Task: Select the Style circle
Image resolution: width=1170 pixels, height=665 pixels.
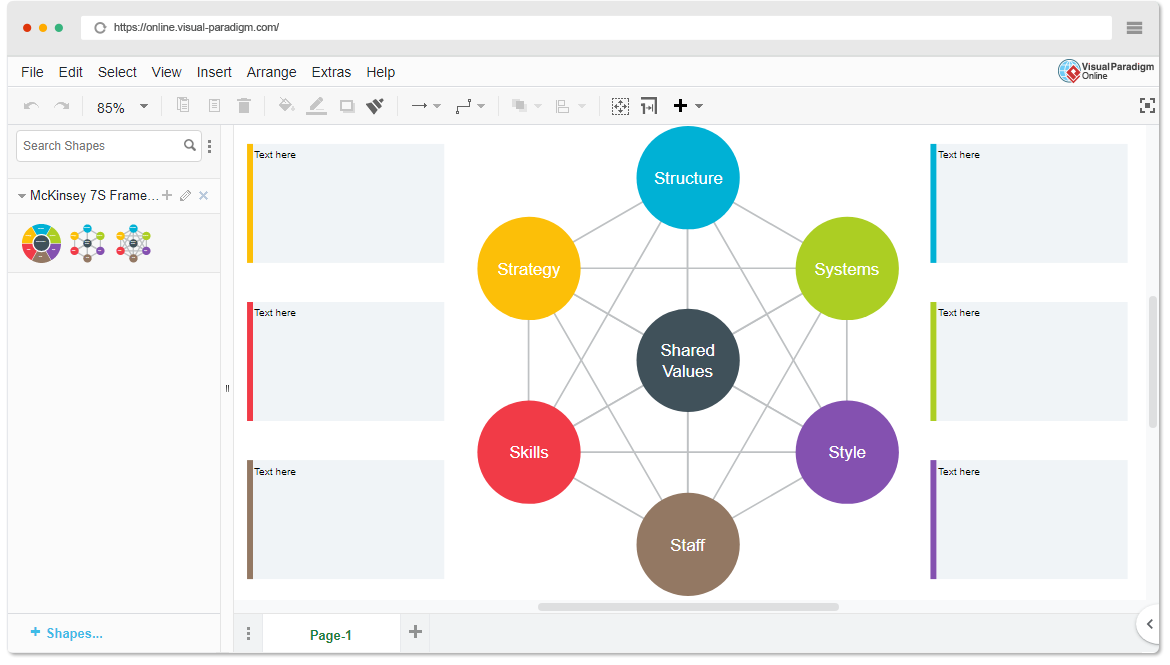Action: (847, 452)
